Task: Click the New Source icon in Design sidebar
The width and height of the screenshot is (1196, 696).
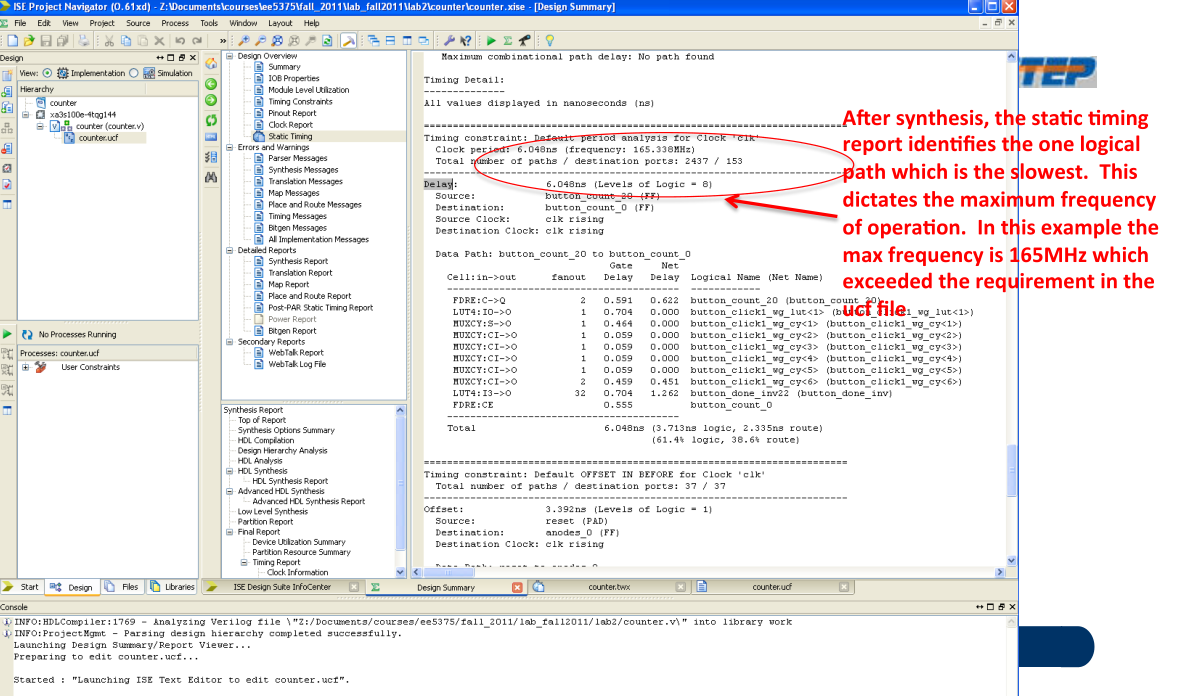Action: pyautogui.click(x=7, y=75)
